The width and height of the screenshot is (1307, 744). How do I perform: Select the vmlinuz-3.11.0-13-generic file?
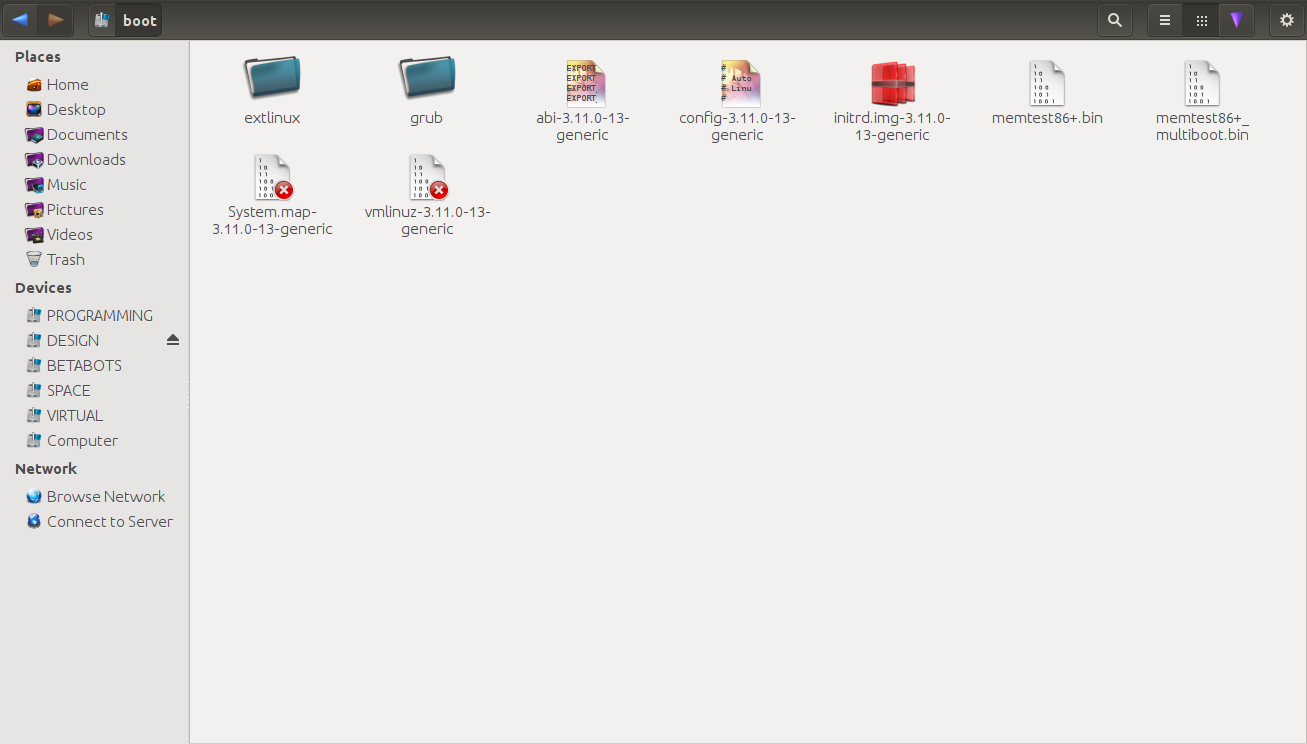(x=428, y=178)
